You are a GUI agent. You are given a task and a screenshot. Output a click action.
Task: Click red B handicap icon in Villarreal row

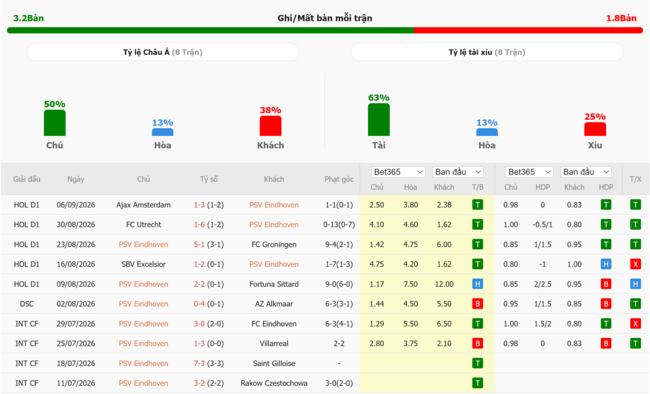point(606,343)
